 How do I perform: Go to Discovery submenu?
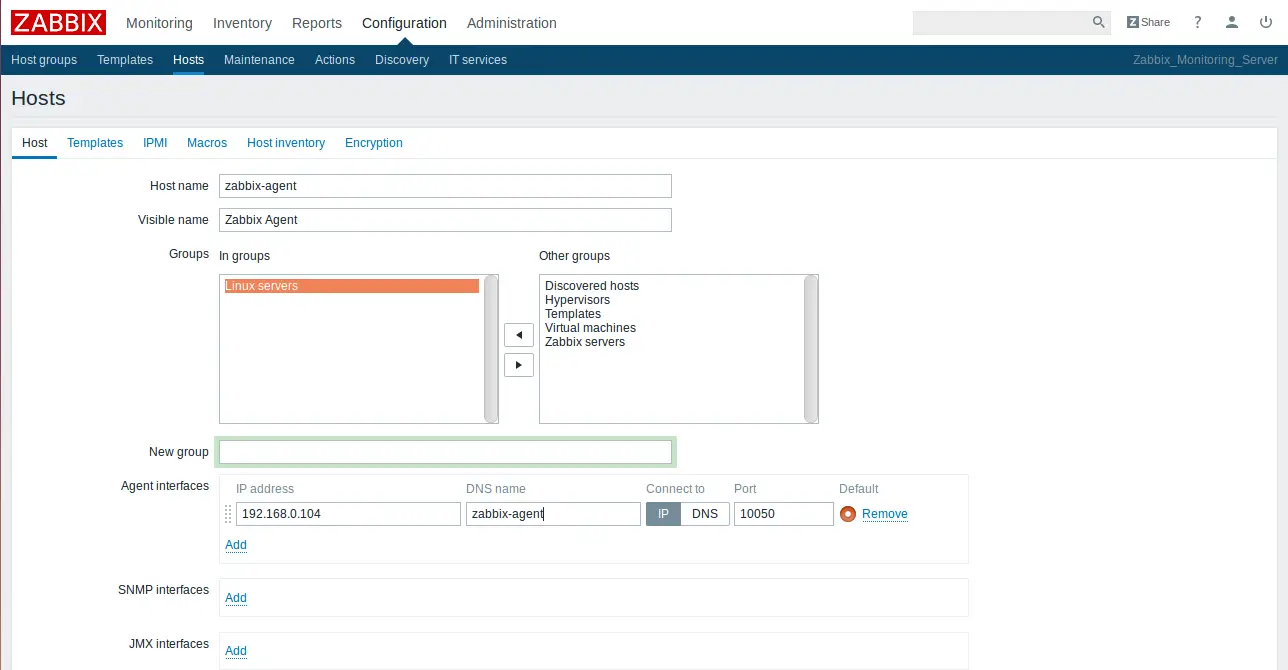pos(402,60)
